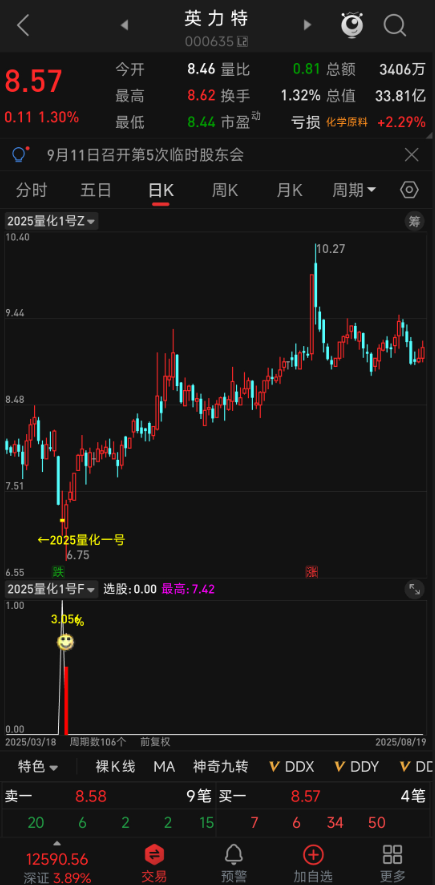Tap the 选股: 0.00 indicator value
435x885 pixels.
point(130,589)
